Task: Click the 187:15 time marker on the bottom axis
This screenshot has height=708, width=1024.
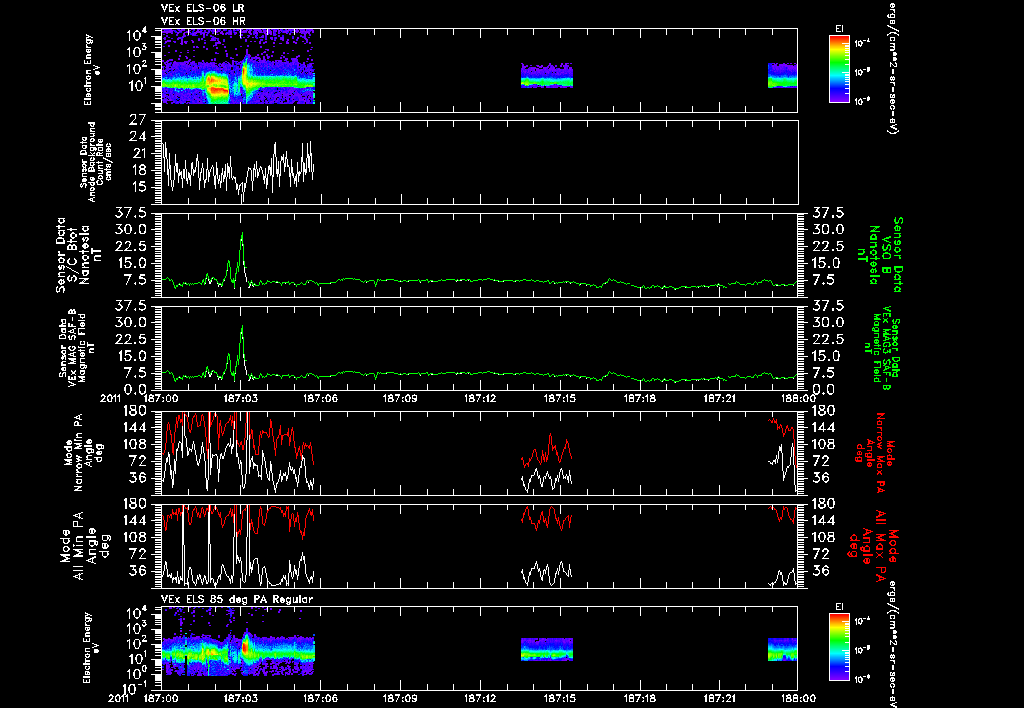Action: click(x=560, y=698)
